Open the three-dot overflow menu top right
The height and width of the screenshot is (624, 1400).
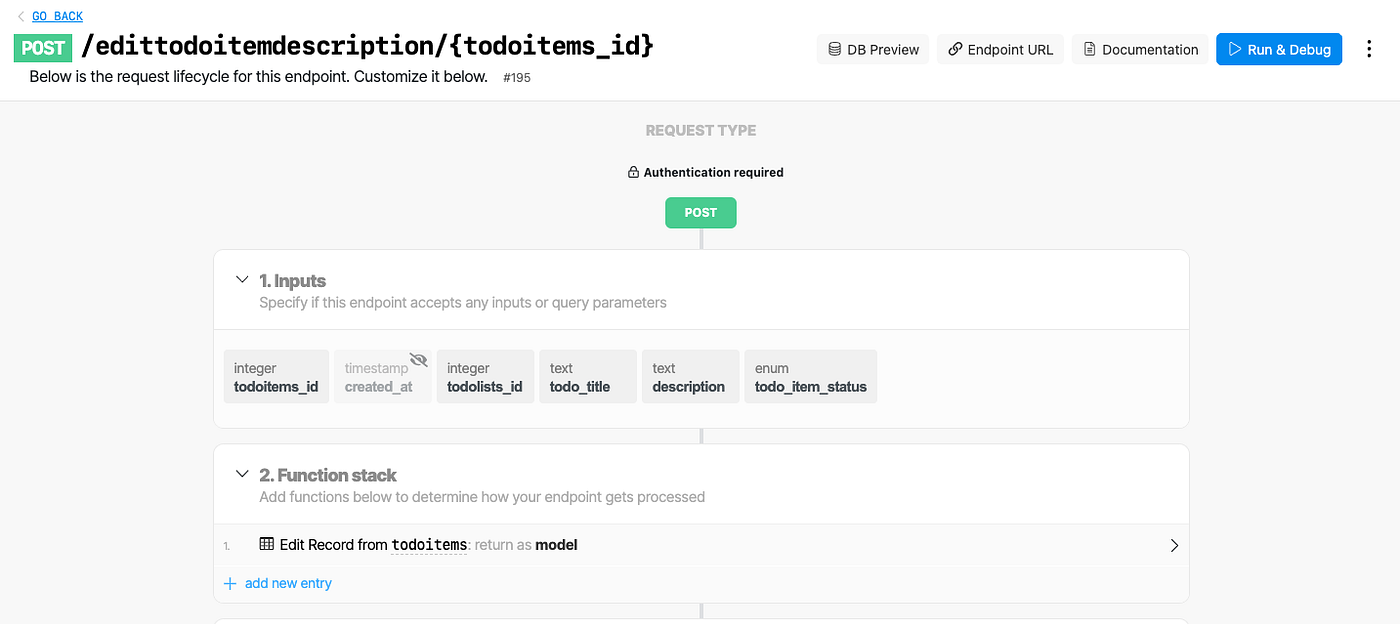click(1369, 48)
